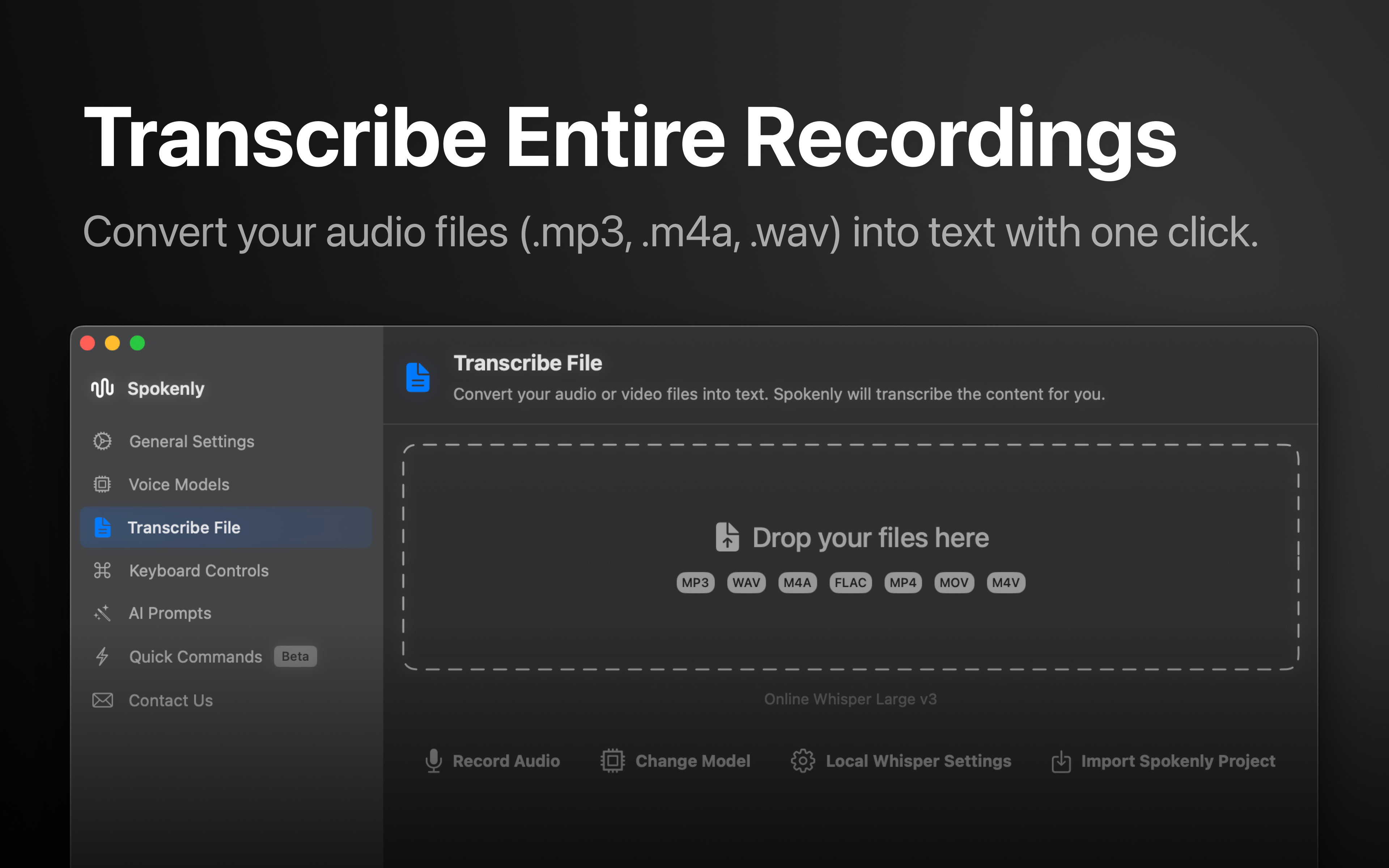1389x868 pixels.
Task: Click the Record Audio microphone icon
Action: pyautogui.click(x=433, y=761)
